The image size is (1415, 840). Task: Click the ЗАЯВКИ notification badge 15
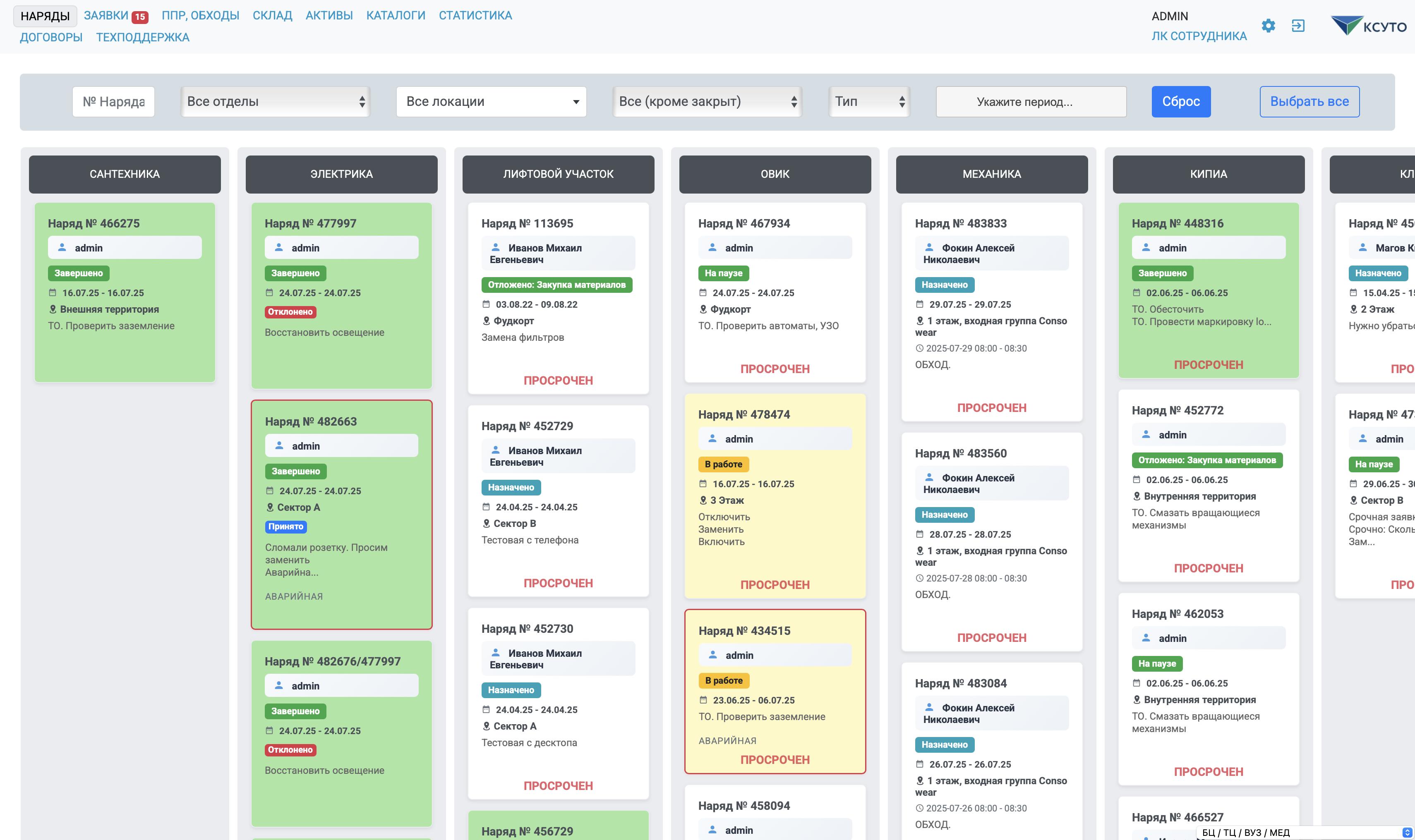coord(140,17)
